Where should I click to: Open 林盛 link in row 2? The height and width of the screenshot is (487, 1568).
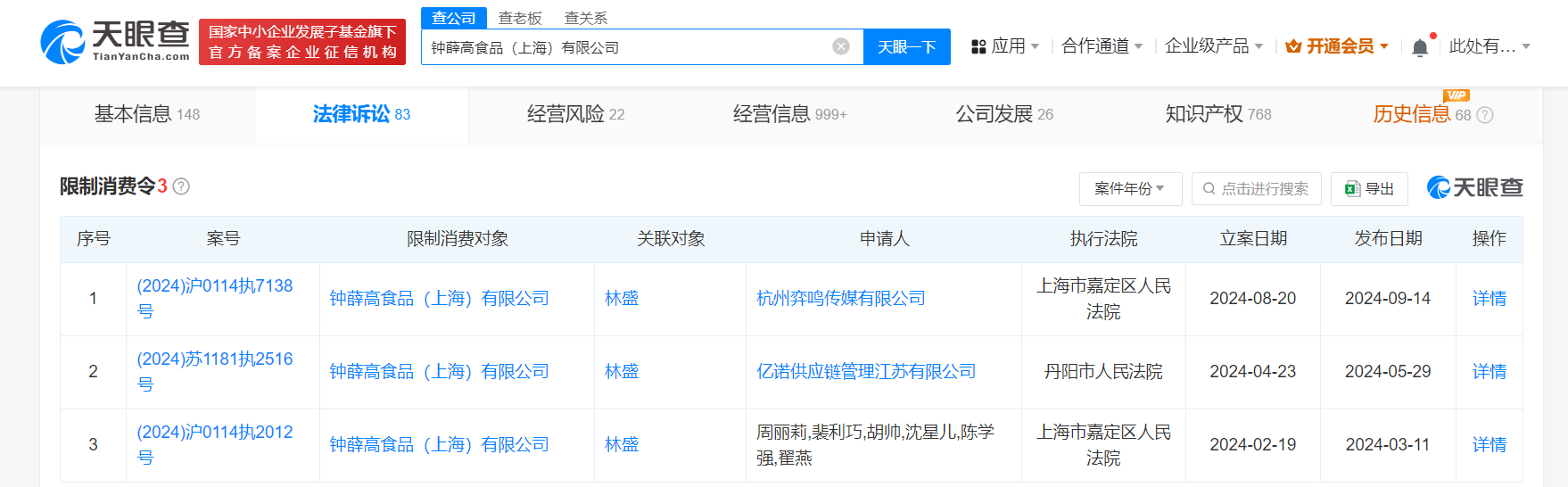click(x=622, y=372)
